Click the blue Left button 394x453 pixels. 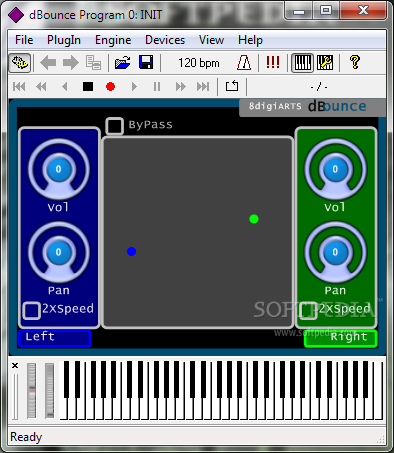[x=55, y=338]
